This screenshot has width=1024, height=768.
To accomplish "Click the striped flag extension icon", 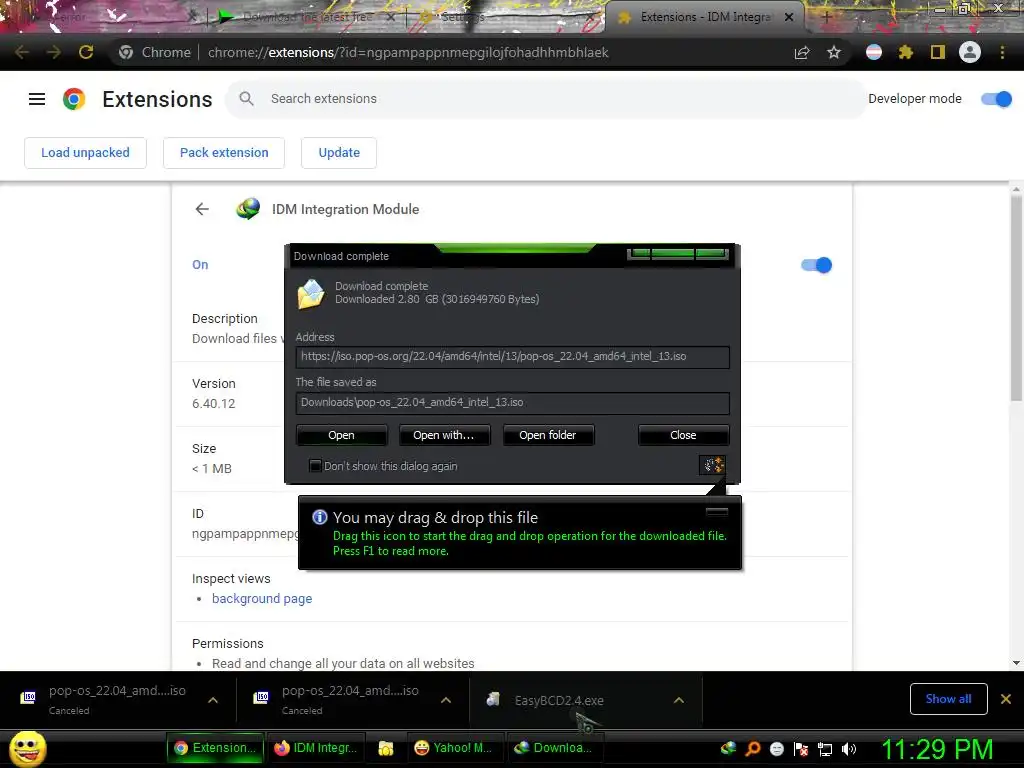I will [874, 52].
